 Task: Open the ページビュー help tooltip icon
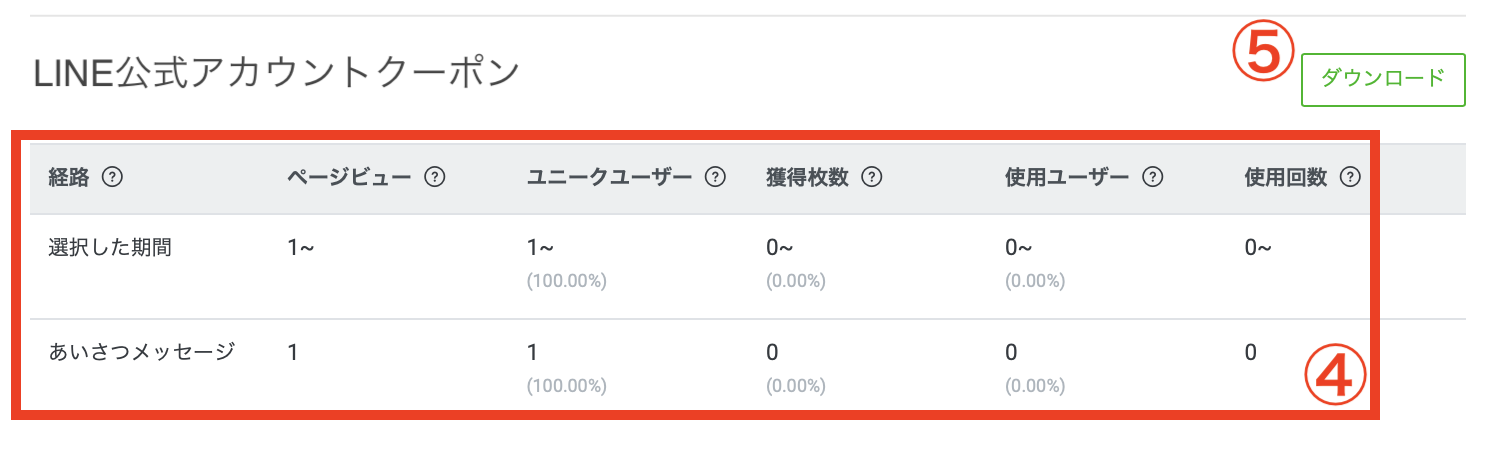[434, 177]
